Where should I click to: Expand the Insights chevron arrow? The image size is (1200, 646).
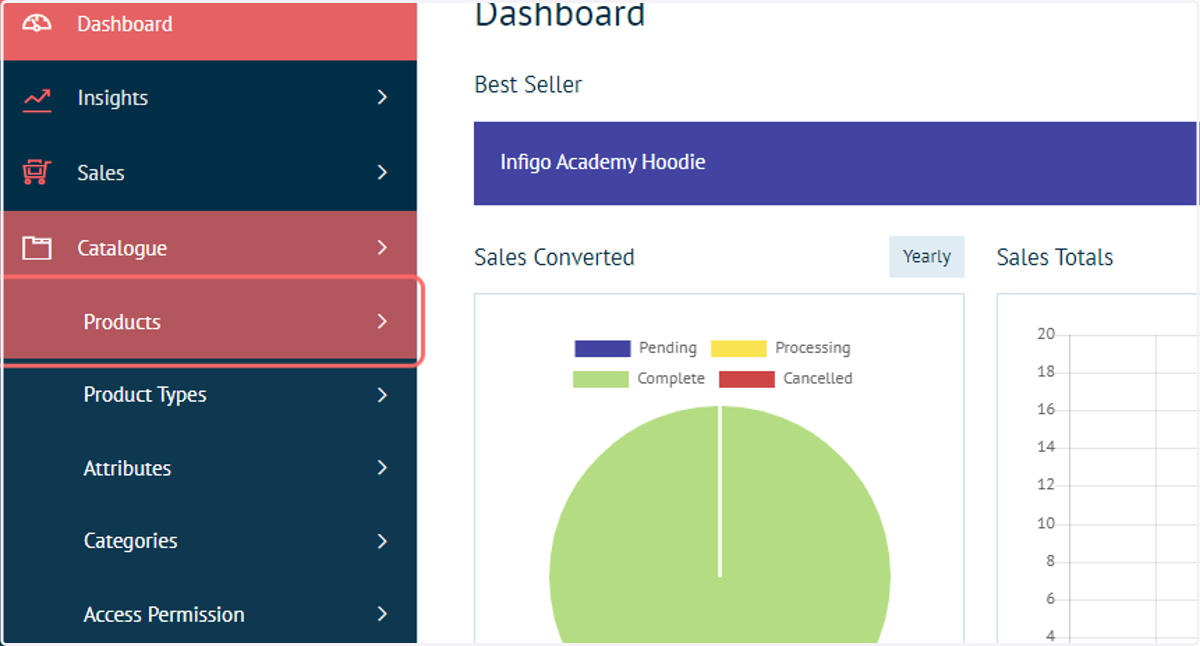click(x=382, y=97)
